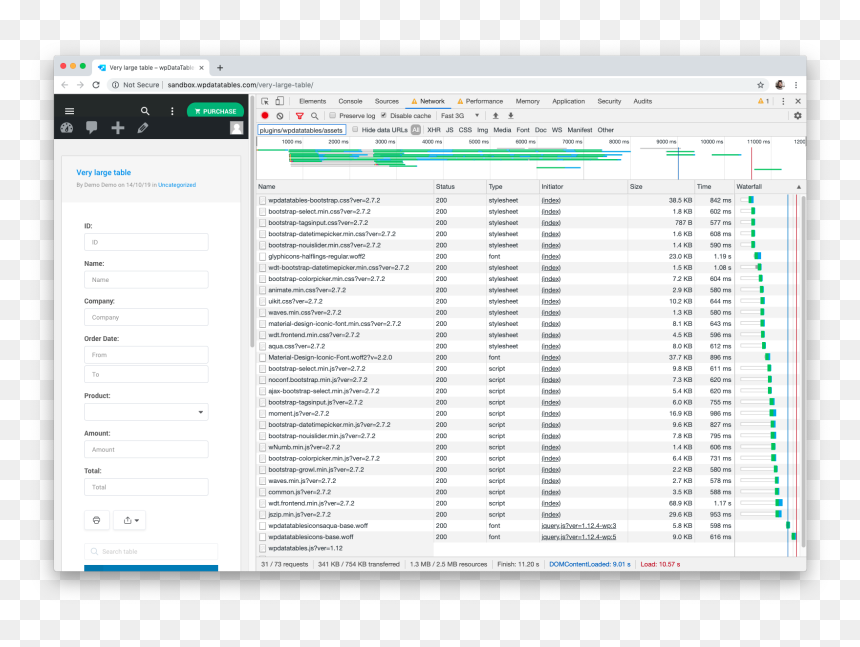Viewport: 860px width, 647px height.
Task: Open the Performance tab
Action: tap(480, 101)
